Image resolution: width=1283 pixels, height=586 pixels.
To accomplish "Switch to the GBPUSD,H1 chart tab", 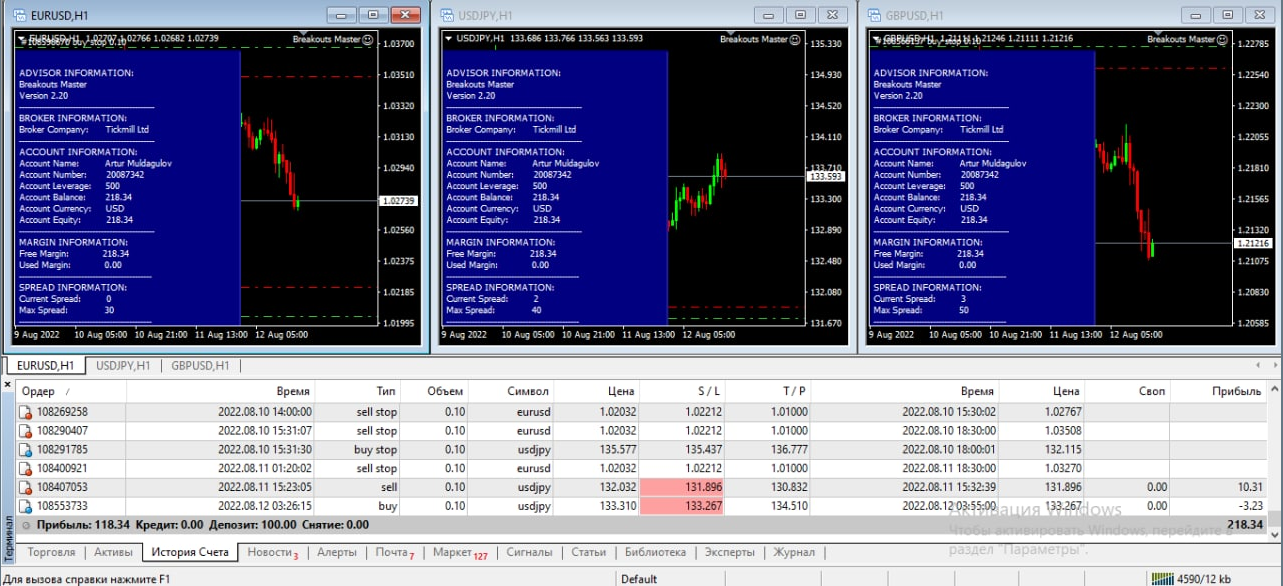I will coord(200,365).
